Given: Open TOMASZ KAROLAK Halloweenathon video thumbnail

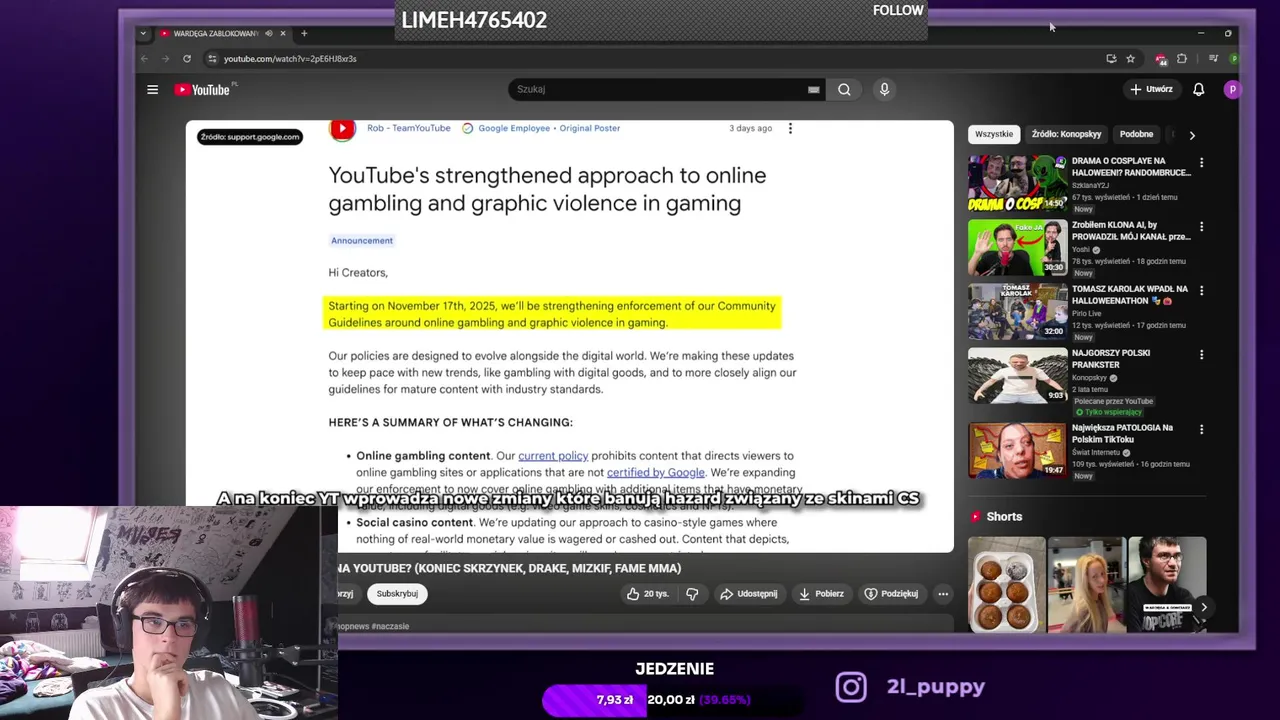Looking at the screenshot, I should [x=1017, y=311].
